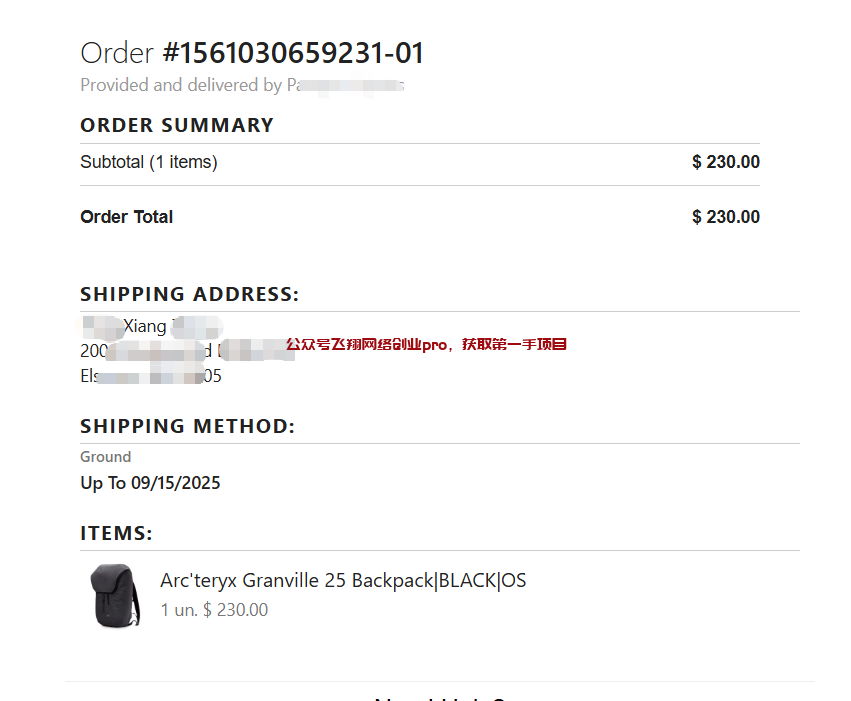Click the last address line ending in "05"
The width and height of the screenshot is (851, 701).
[x=150, y=376]
